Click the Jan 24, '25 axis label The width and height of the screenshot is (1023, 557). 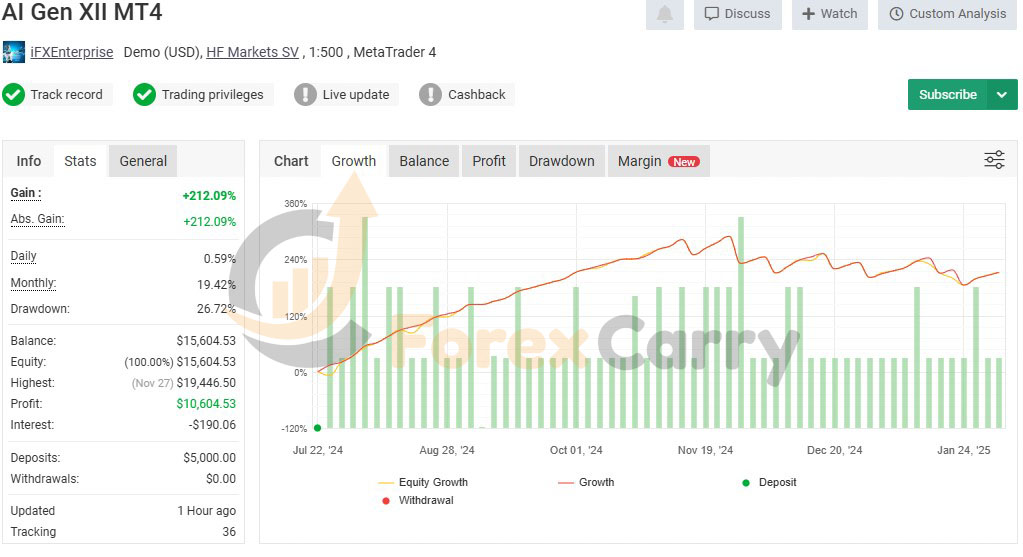click(964, 450)
